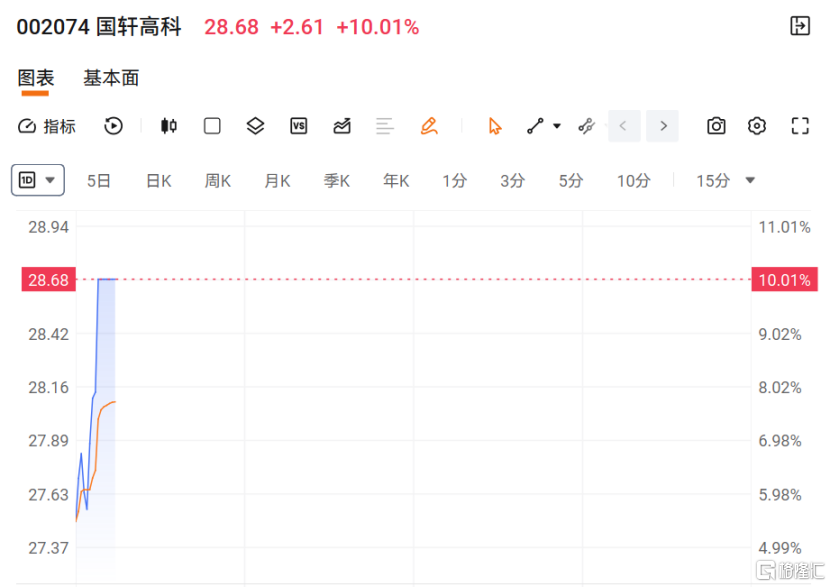The height and width of the screenshot is (587, 831).
Task: Select the 1分 interval
Action: pos(455,181)
